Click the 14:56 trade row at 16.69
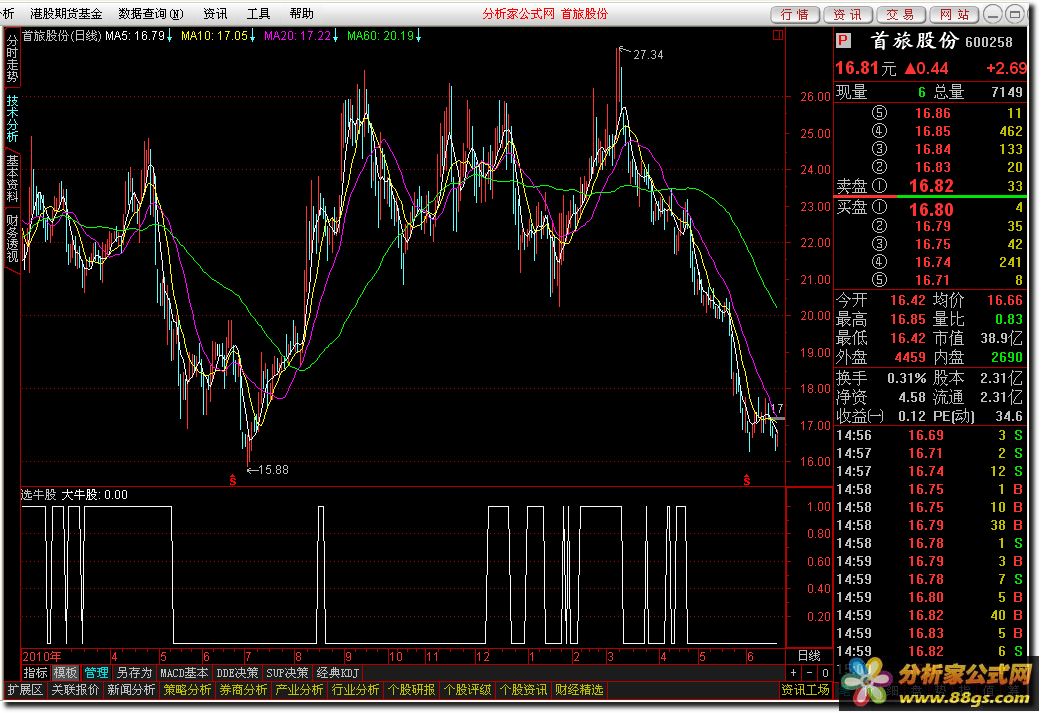This screenshot has width=1041, height=713. 930,436
